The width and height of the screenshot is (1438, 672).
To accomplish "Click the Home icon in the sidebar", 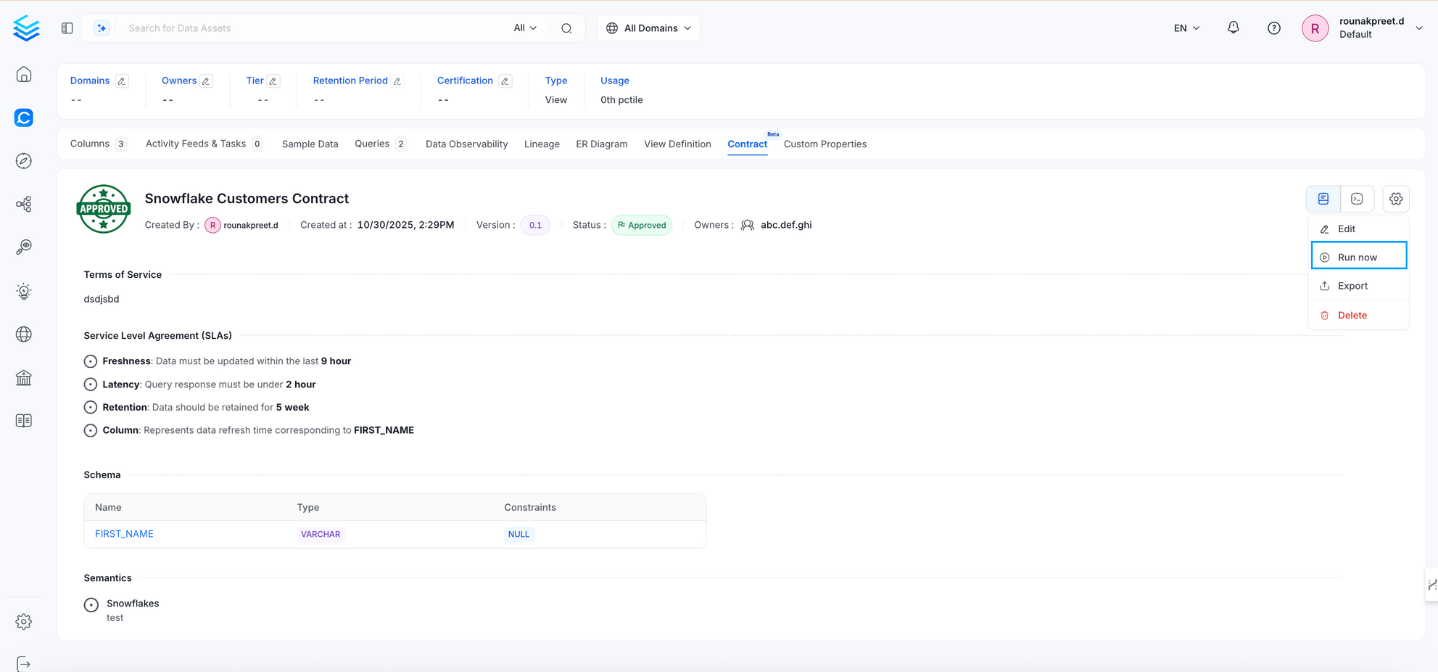I will (x=24, y=74).
